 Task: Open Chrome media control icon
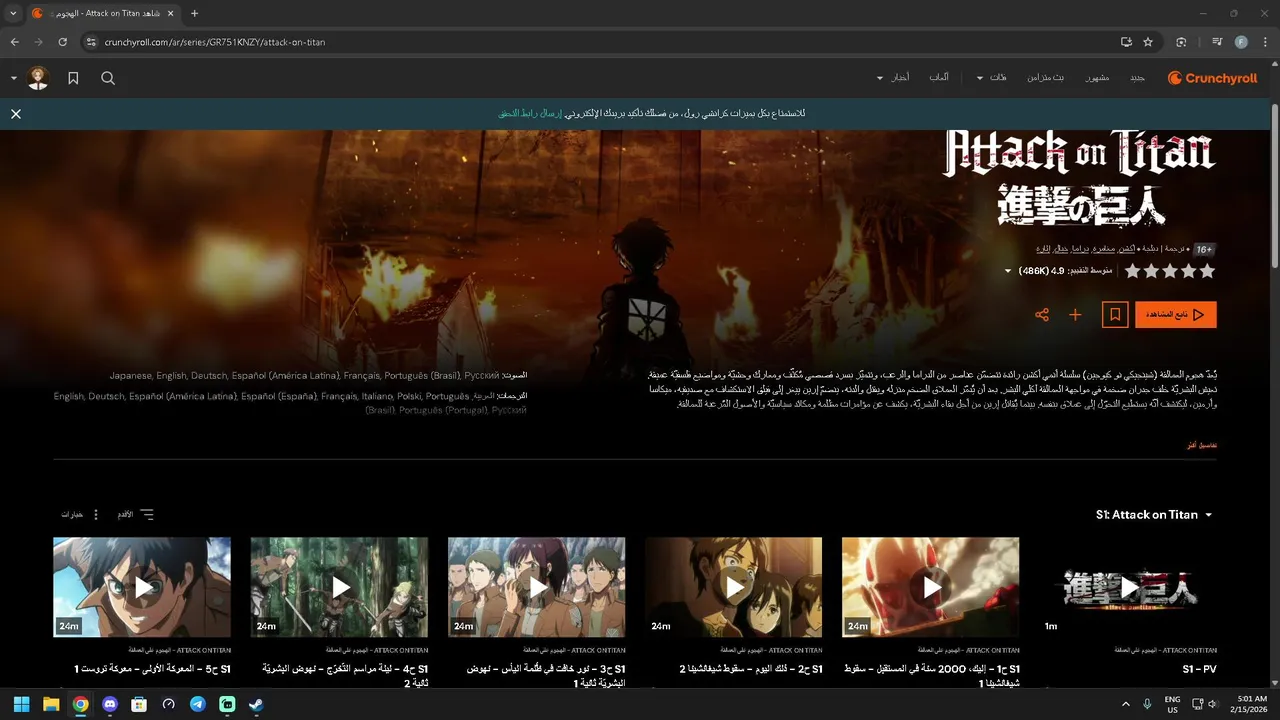1217,42
